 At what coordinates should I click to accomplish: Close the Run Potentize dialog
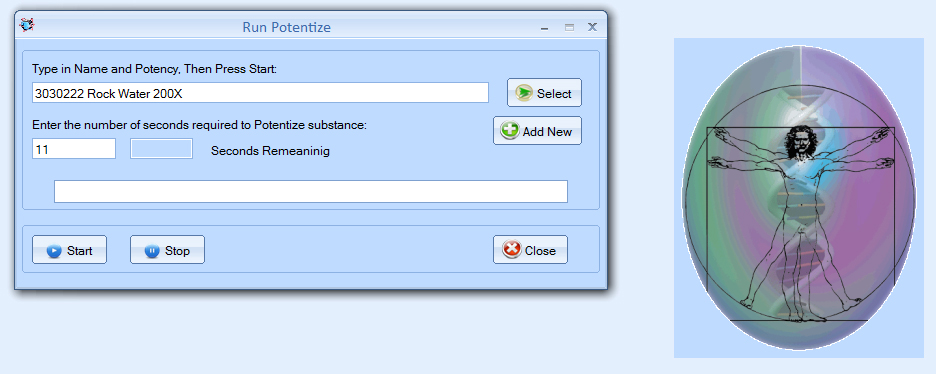(530, 249)
